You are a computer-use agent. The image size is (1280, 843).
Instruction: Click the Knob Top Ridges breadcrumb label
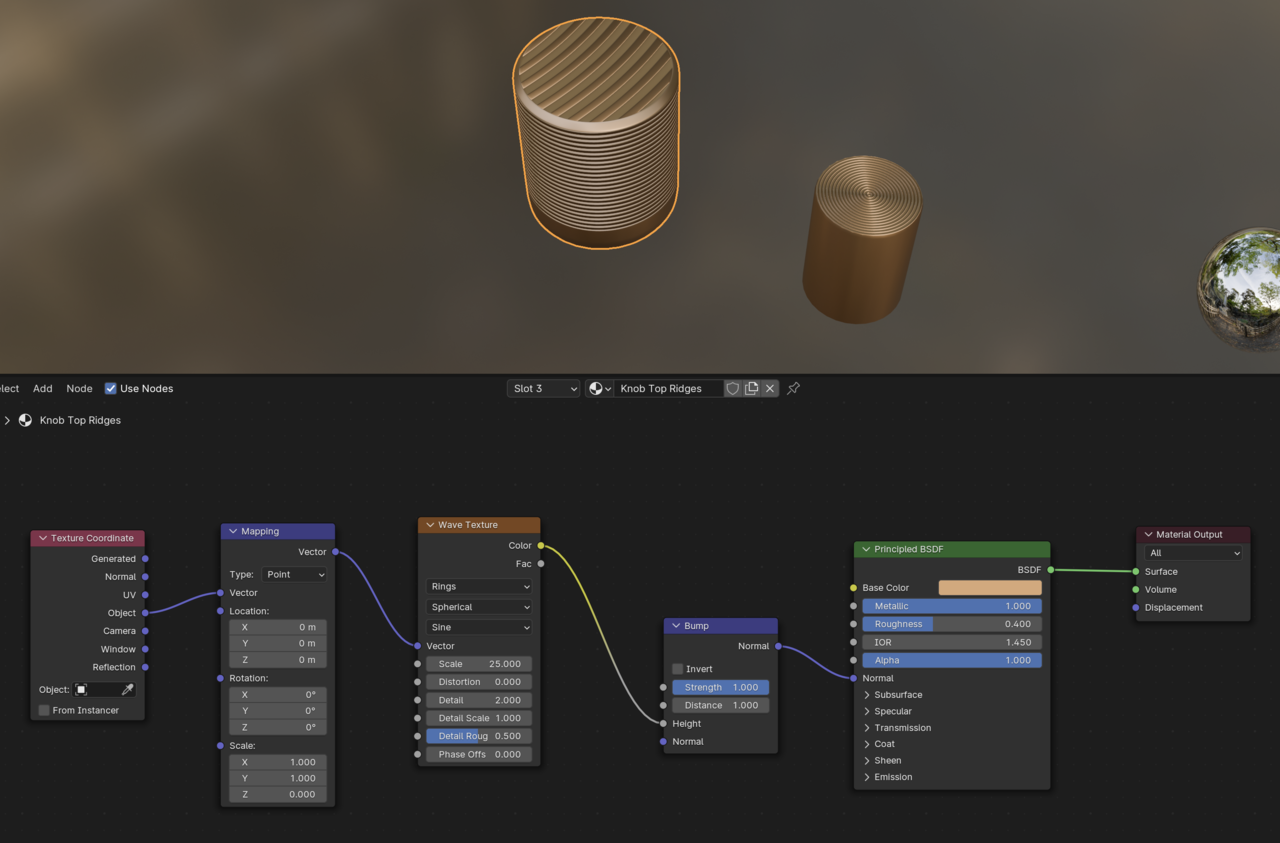[x=80, y=421]
